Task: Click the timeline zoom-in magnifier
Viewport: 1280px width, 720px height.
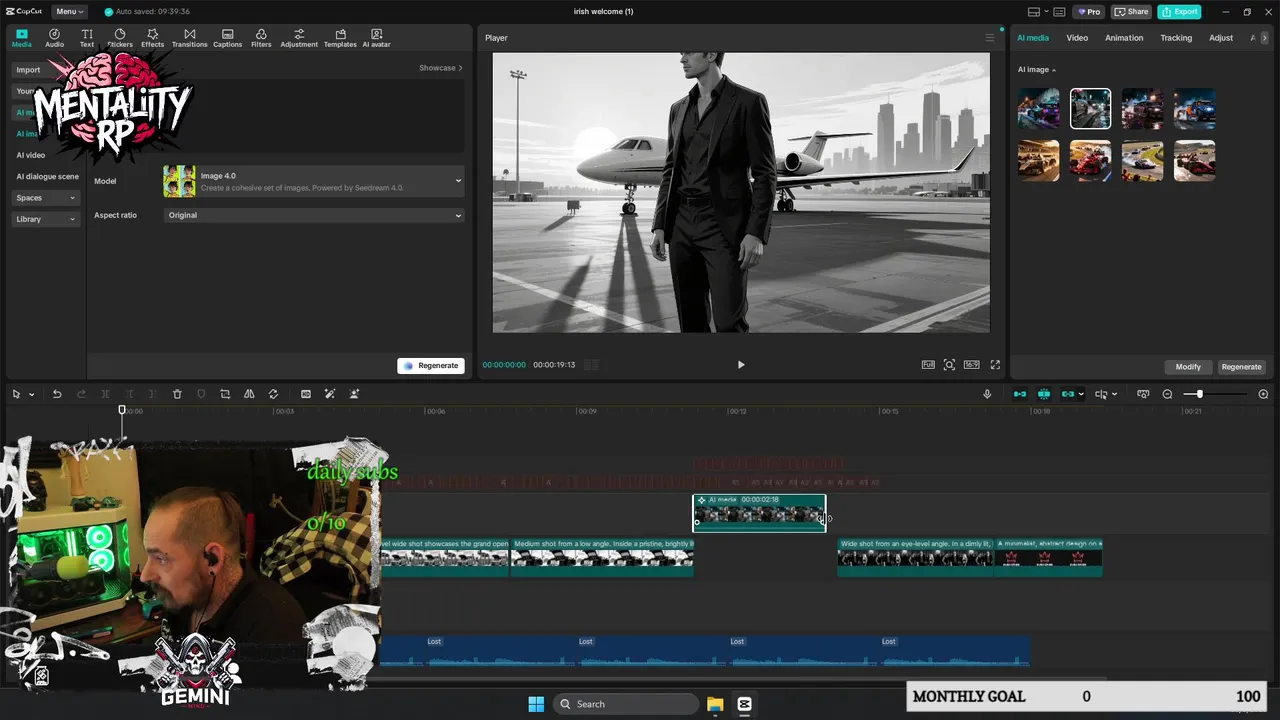Action: tap(1263, 394)
